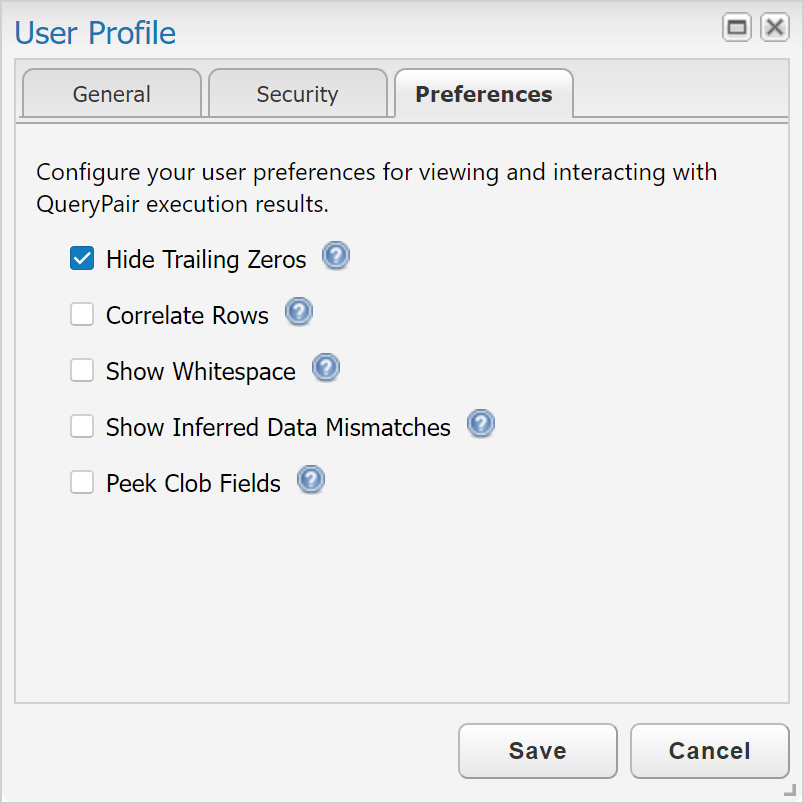Maximize the User Profile dialog

tap(737, 27)
